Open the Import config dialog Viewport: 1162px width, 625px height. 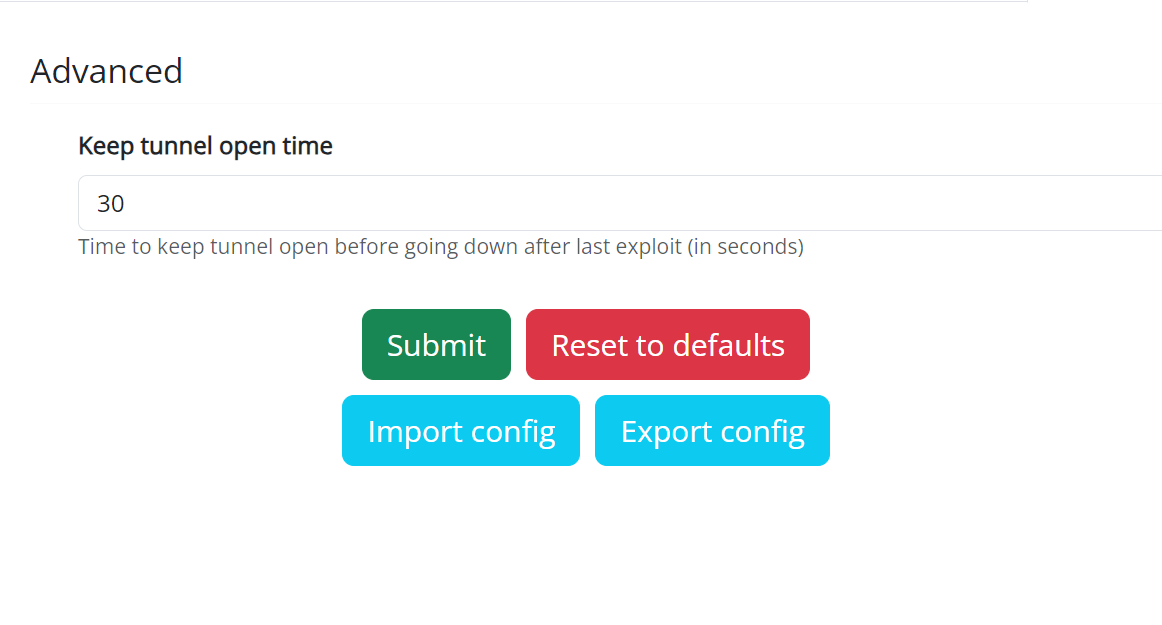tap(461, 431)
